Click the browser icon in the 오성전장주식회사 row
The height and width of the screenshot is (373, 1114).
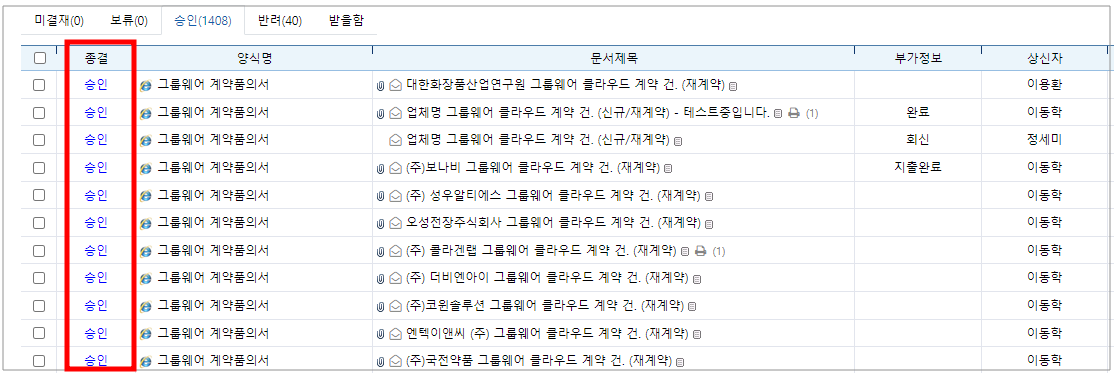pyautogui.click(x=146, y=223)
